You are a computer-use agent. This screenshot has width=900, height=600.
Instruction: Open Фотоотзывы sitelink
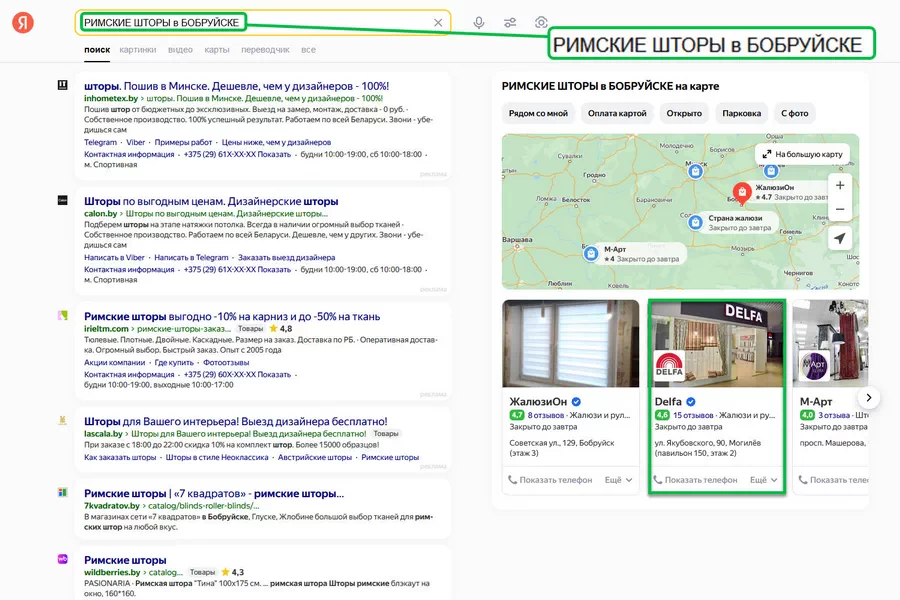(x=226, y=363)
